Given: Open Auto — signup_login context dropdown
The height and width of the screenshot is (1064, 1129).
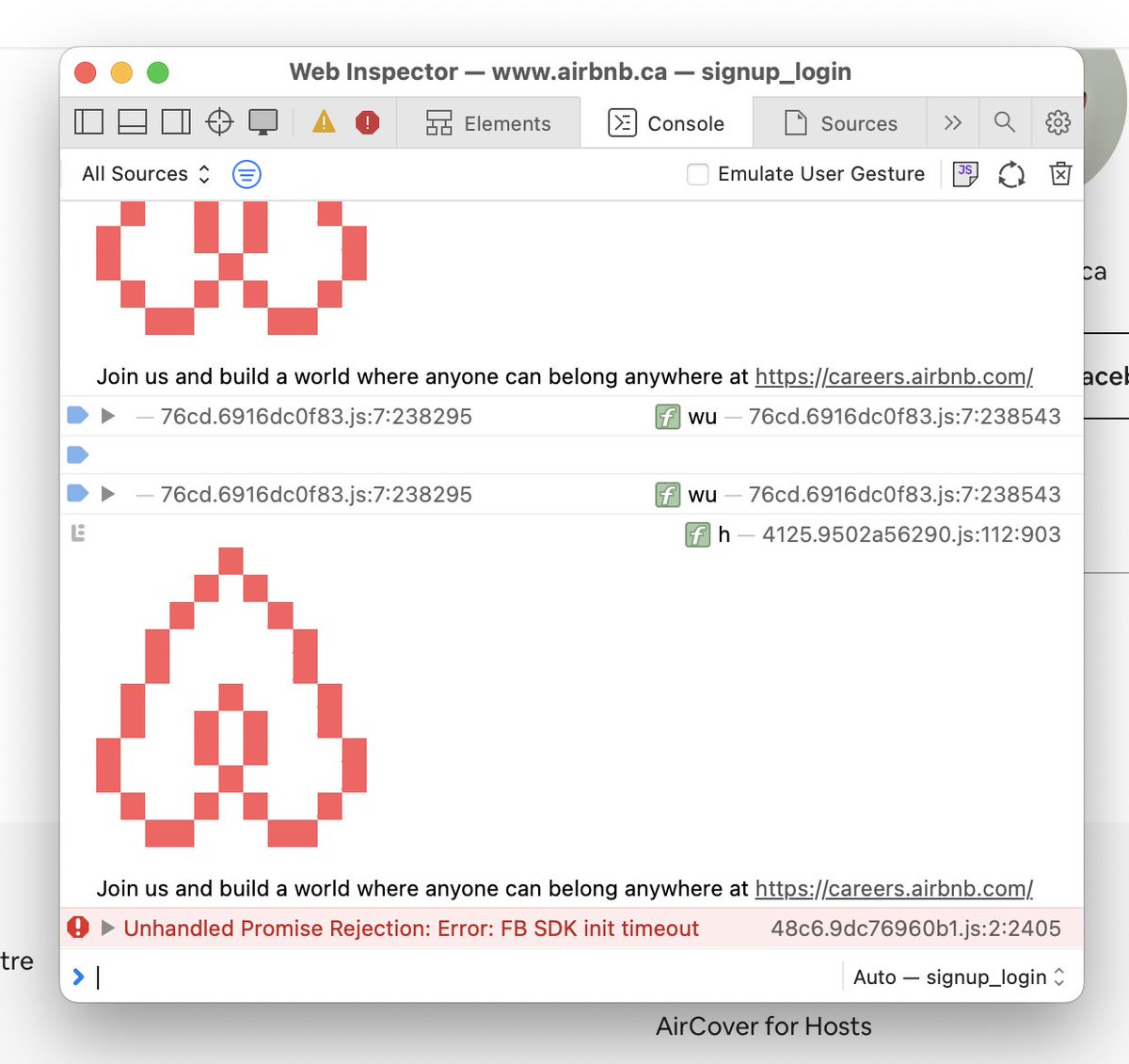Looking at the screenshot, I should point(959,977).
